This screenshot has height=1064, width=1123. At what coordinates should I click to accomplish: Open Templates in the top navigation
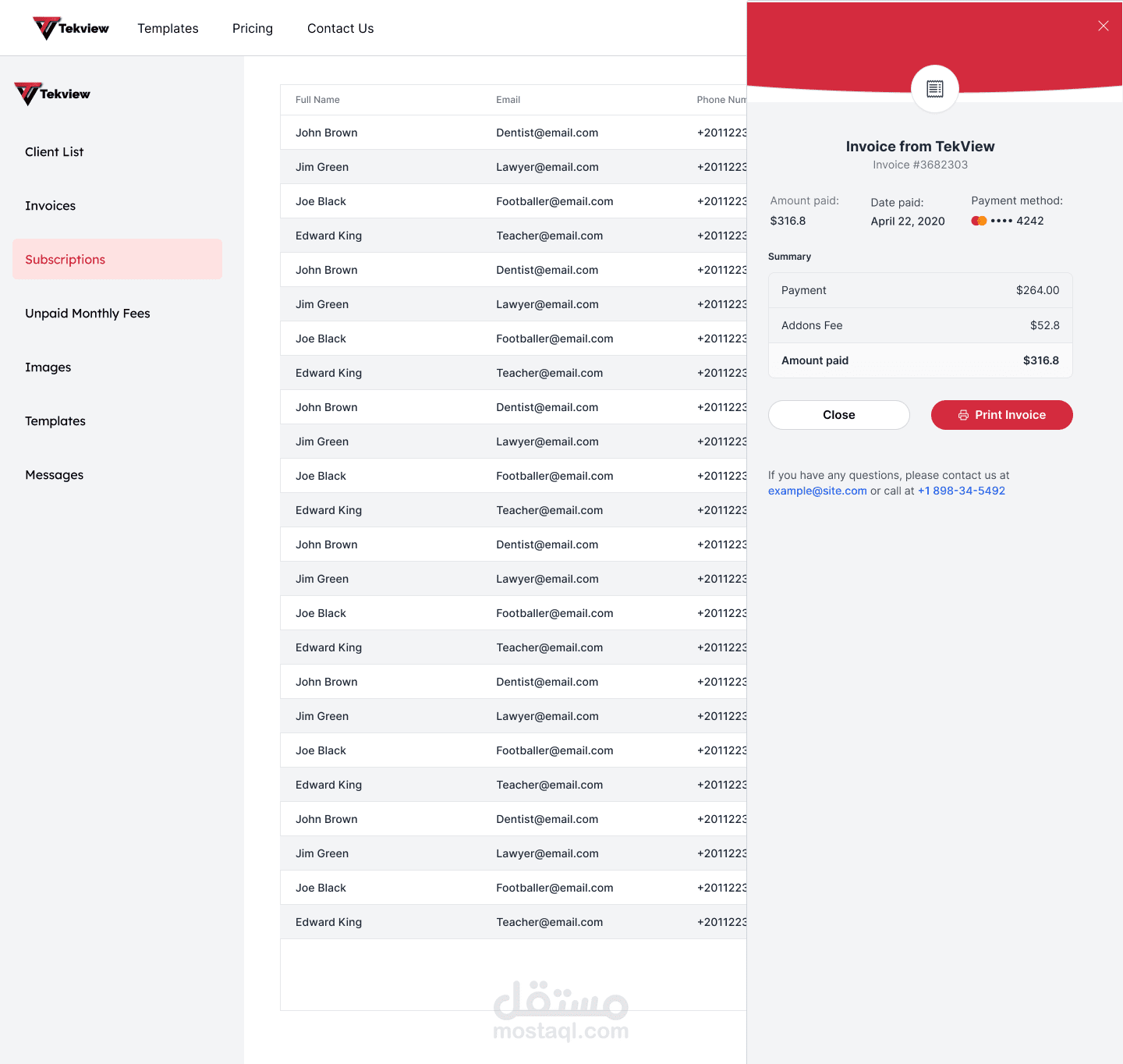click(168, 28)
